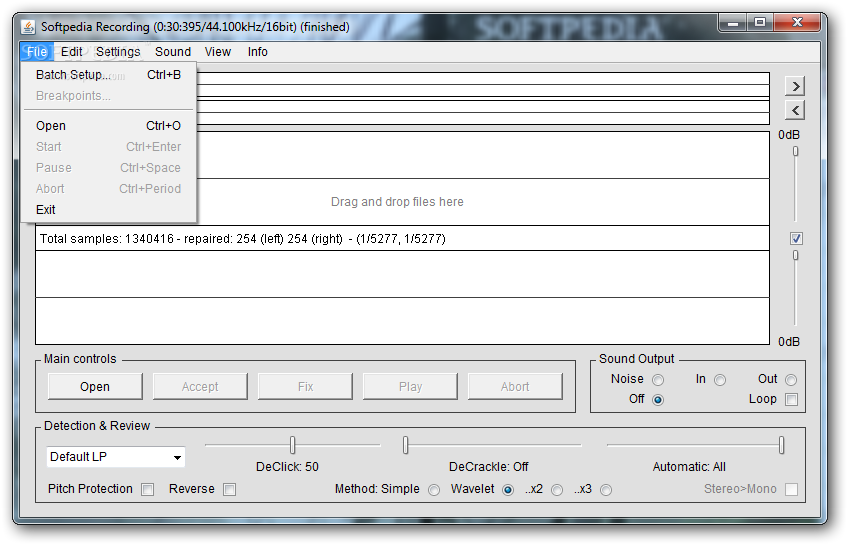Click the Fix button

[305, 387]
